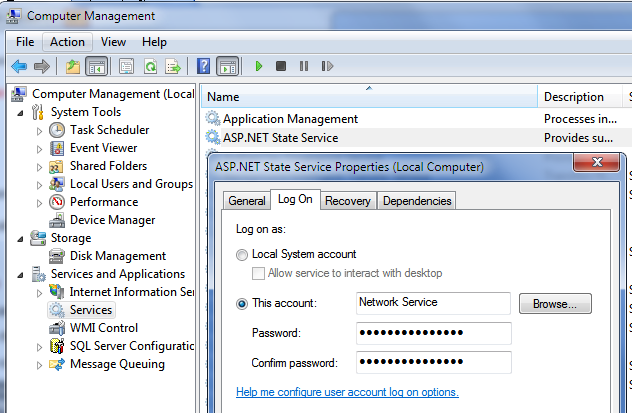Screen dimensions: 632x413
Task: Click the Internet Information Services icon
Action: point(56,292)
